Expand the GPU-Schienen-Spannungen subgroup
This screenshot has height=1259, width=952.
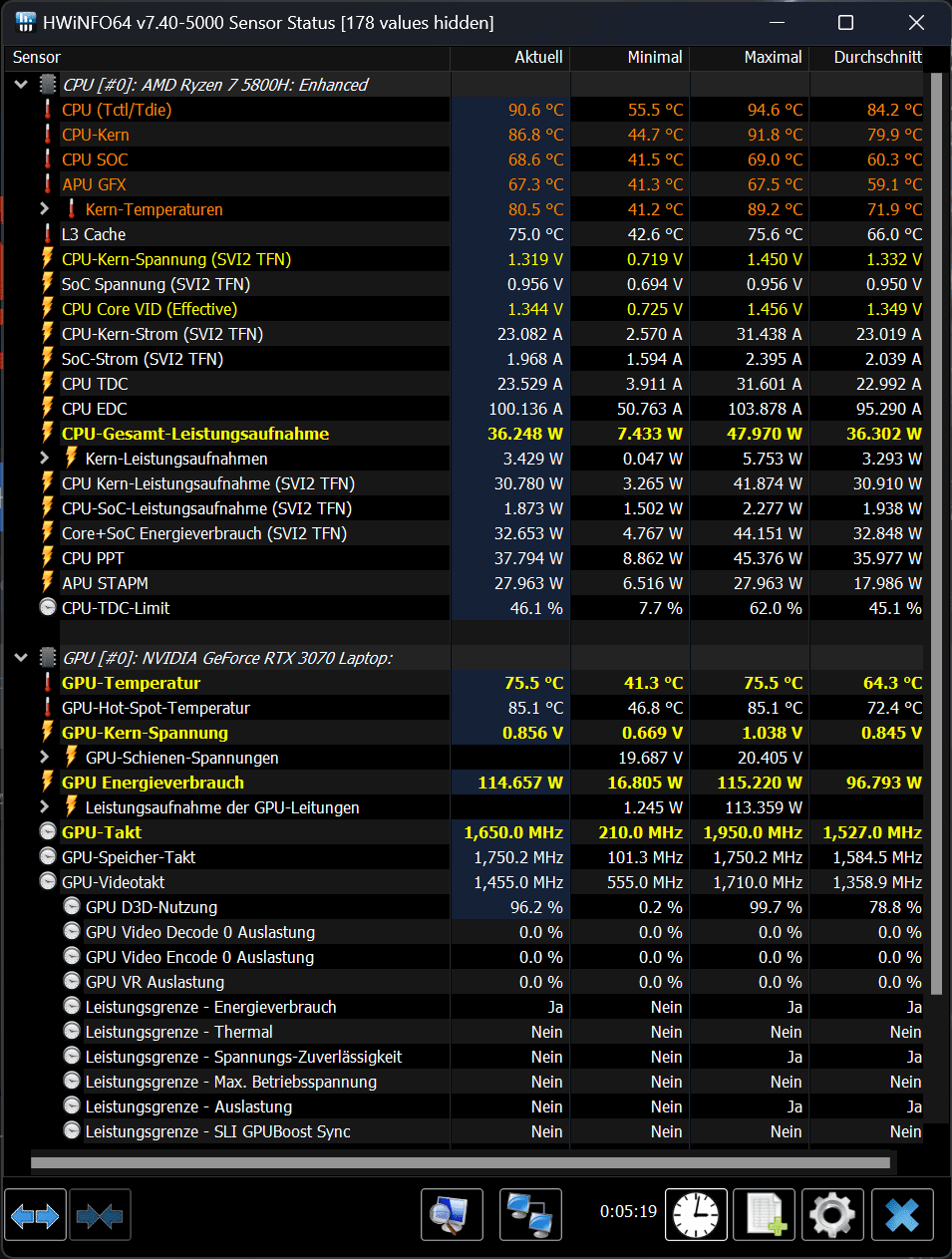(x=44, y=758)
